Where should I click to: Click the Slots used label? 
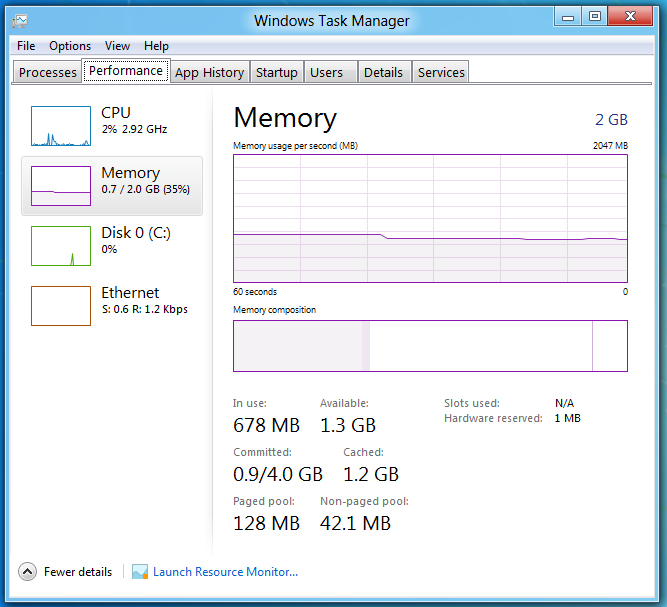point(472,403)
